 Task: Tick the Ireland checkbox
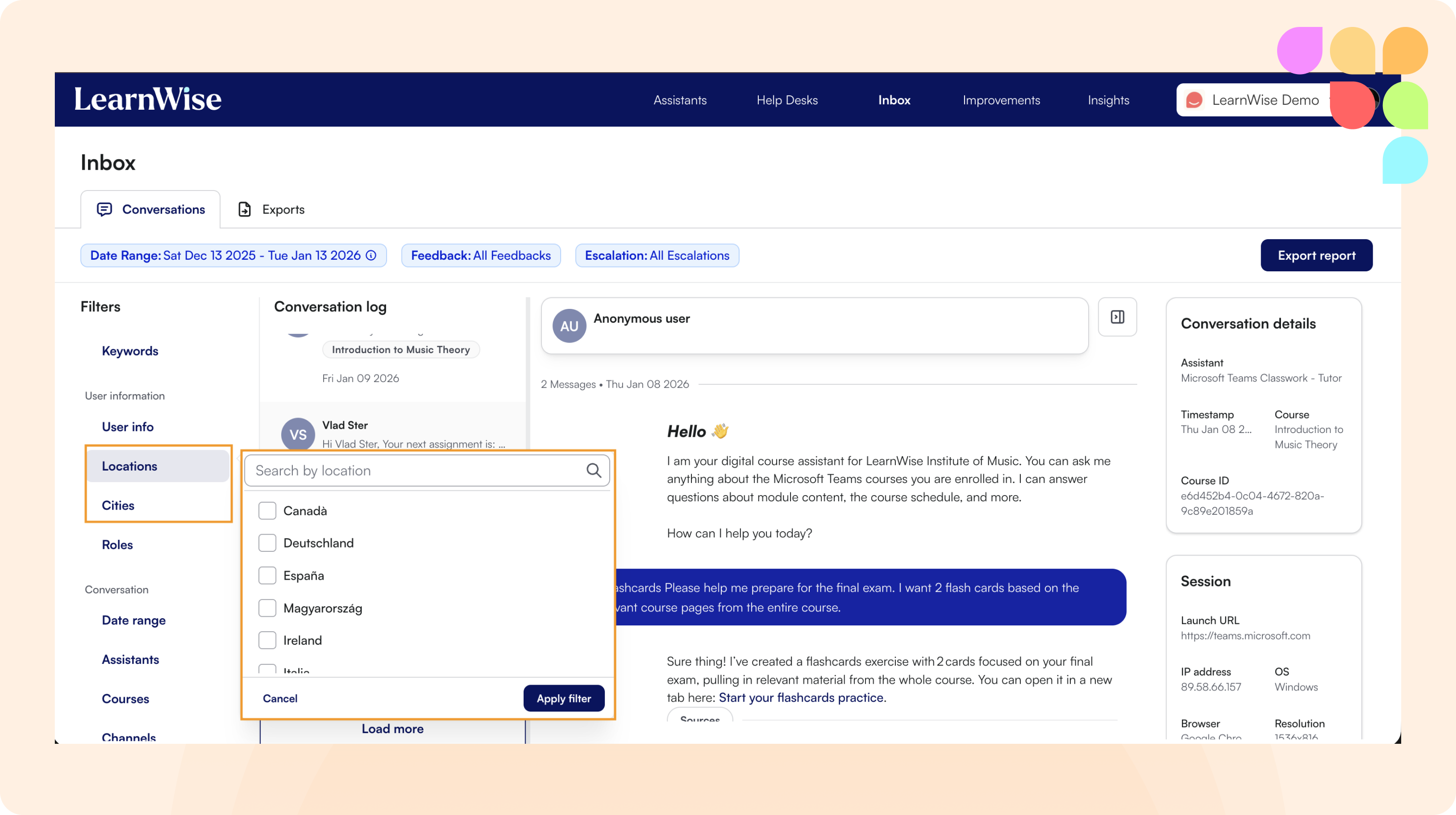coord(267,640)
